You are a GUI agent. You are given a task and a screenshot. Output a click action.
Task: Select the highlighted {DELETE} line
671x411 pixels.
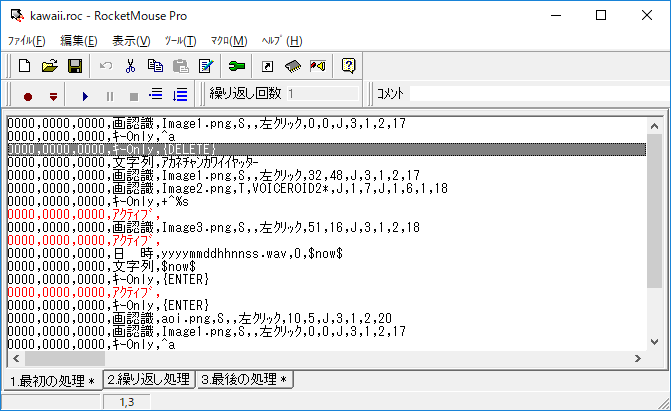(327, 149)
